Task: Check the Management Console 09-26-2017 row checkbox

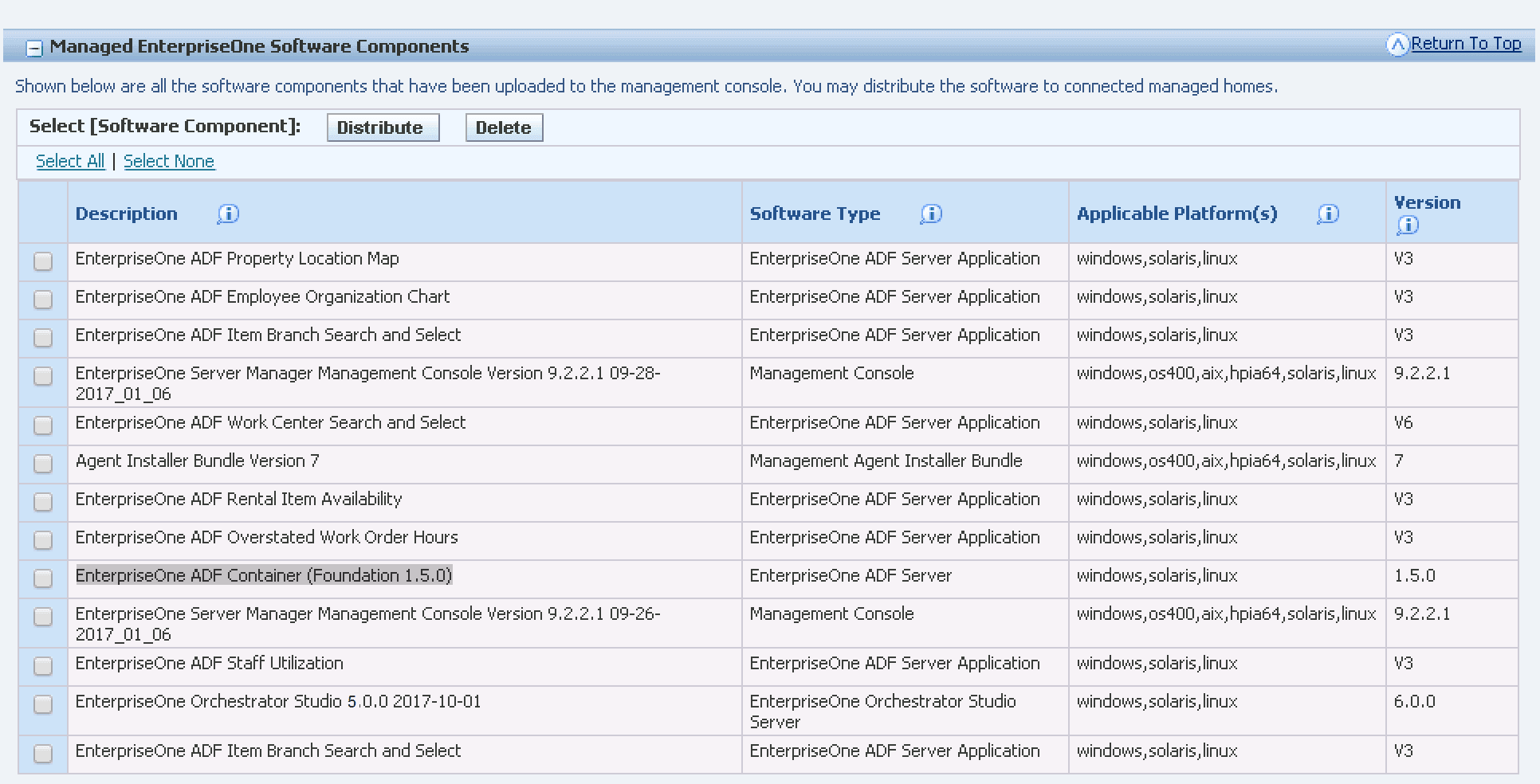Action: click(43, 617)
